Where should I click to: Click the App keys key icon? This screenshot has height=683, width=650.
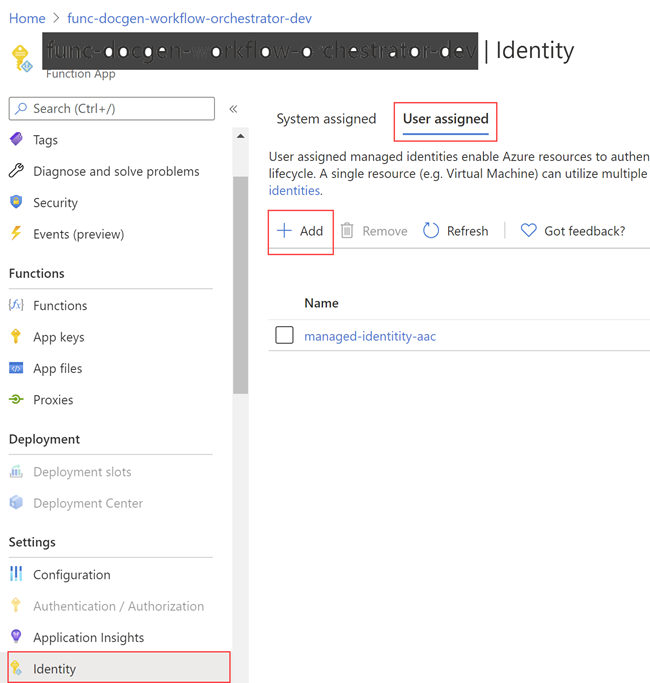[x=16, y=336]
